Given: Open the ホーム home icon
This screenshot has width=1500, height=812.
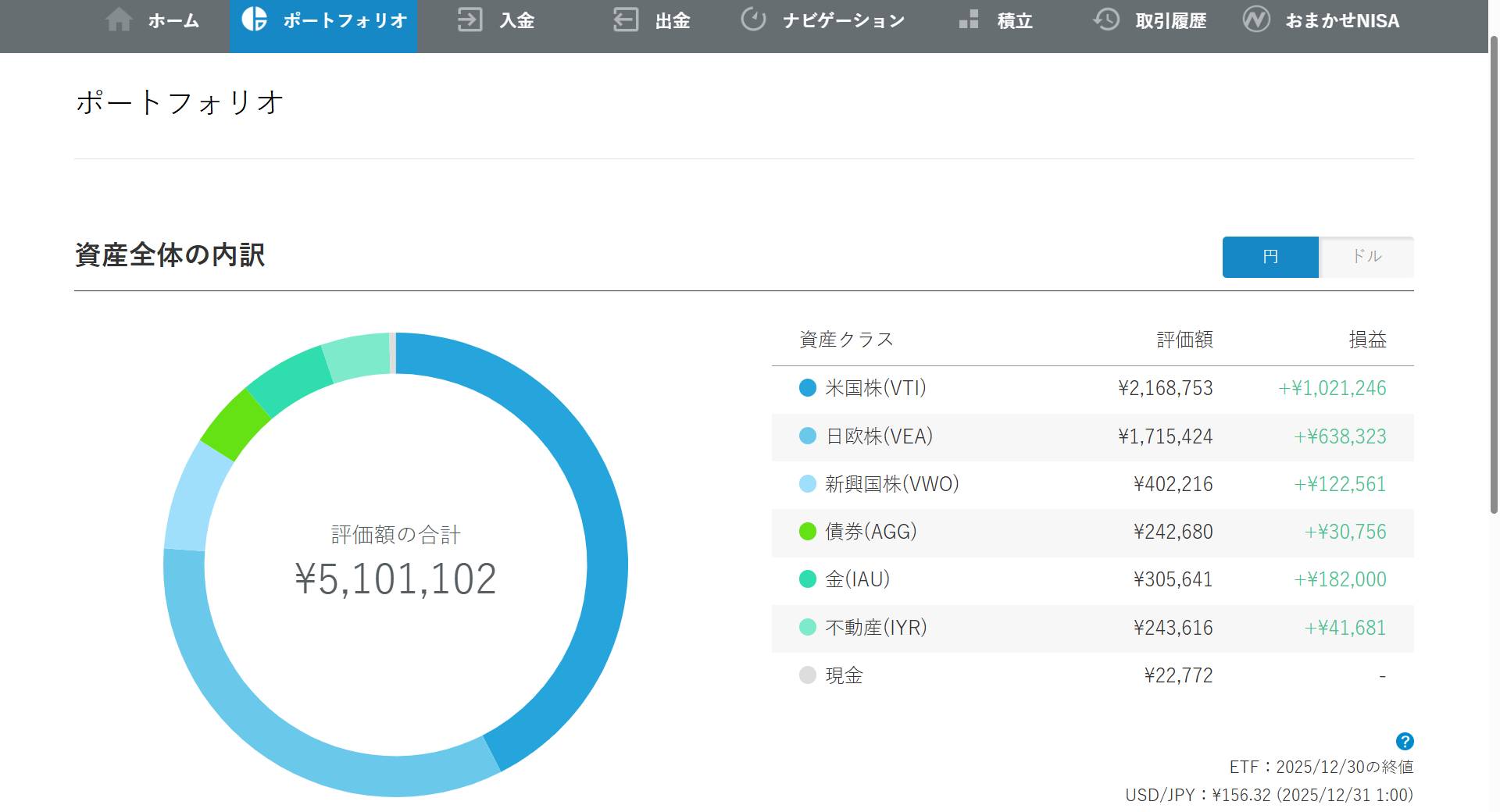Looking at the screenshot, I should click(121, 20).
